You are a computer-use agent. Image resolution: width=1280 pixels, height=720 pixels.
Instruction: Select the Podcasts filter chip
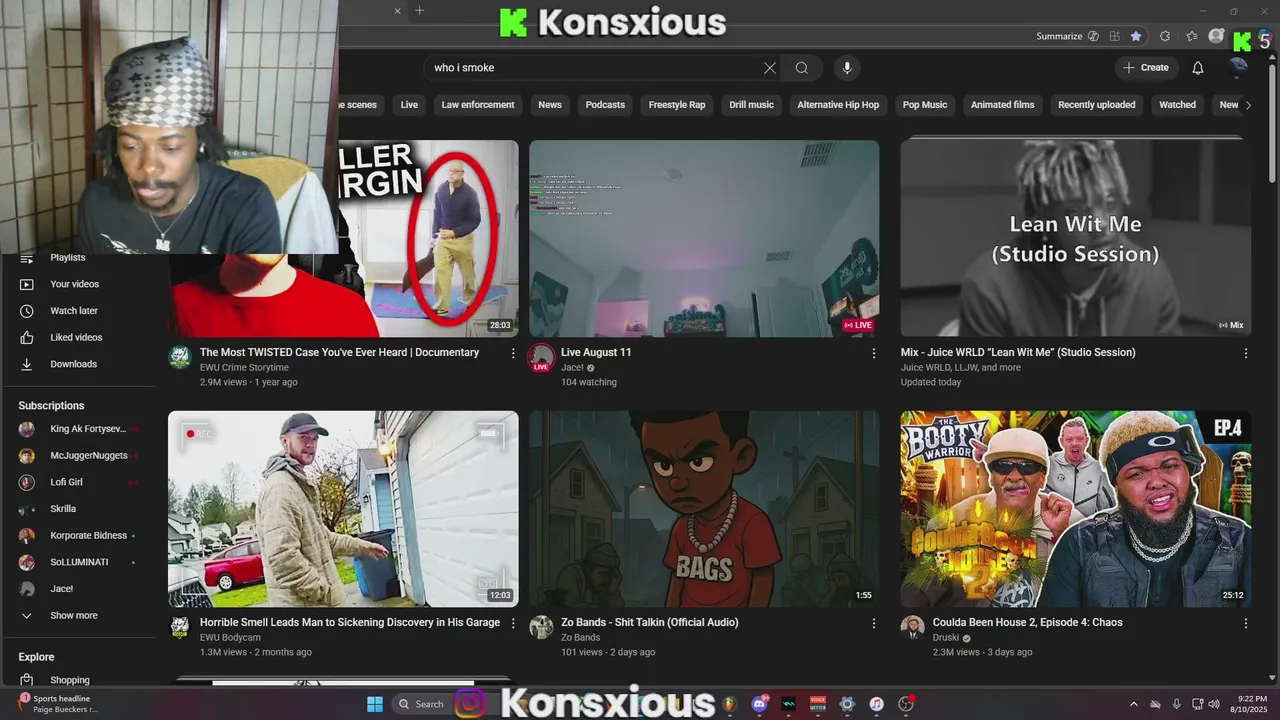[x=605, y=105]
